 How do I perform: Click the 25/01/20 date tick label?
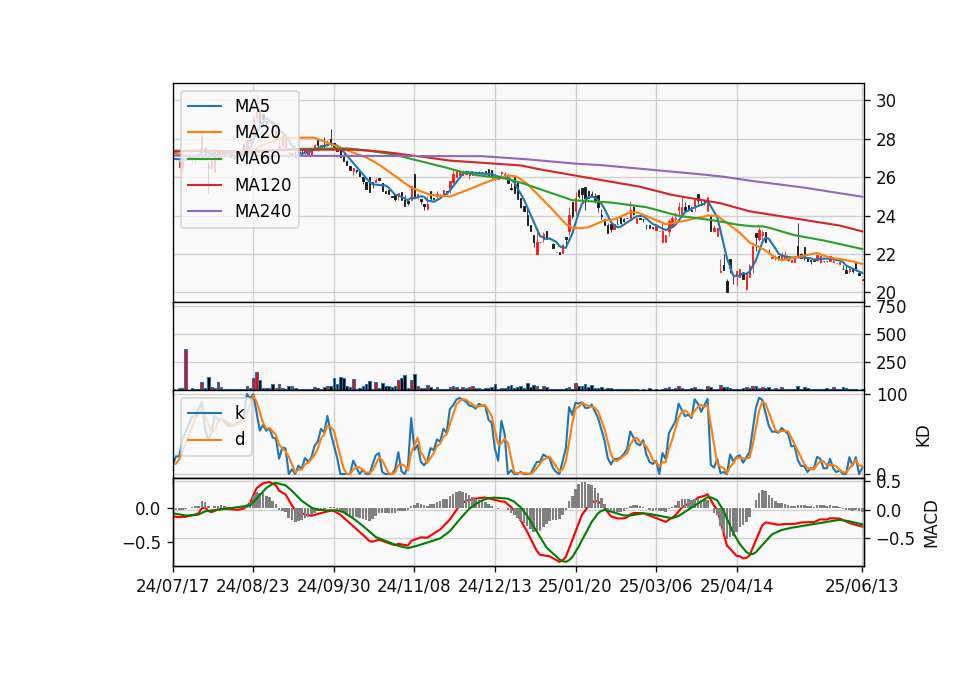[575, 586]
